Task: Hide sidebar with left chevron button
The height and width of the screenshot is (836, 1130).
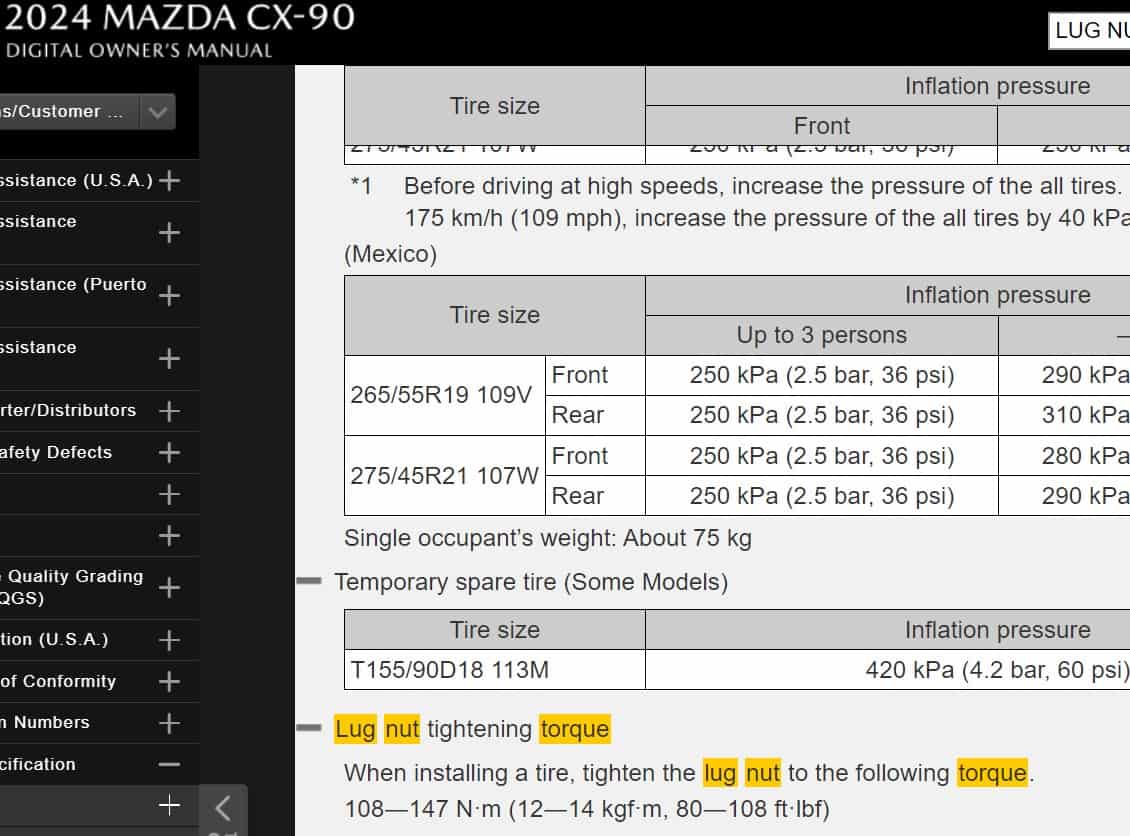Action: pos(224,808)
